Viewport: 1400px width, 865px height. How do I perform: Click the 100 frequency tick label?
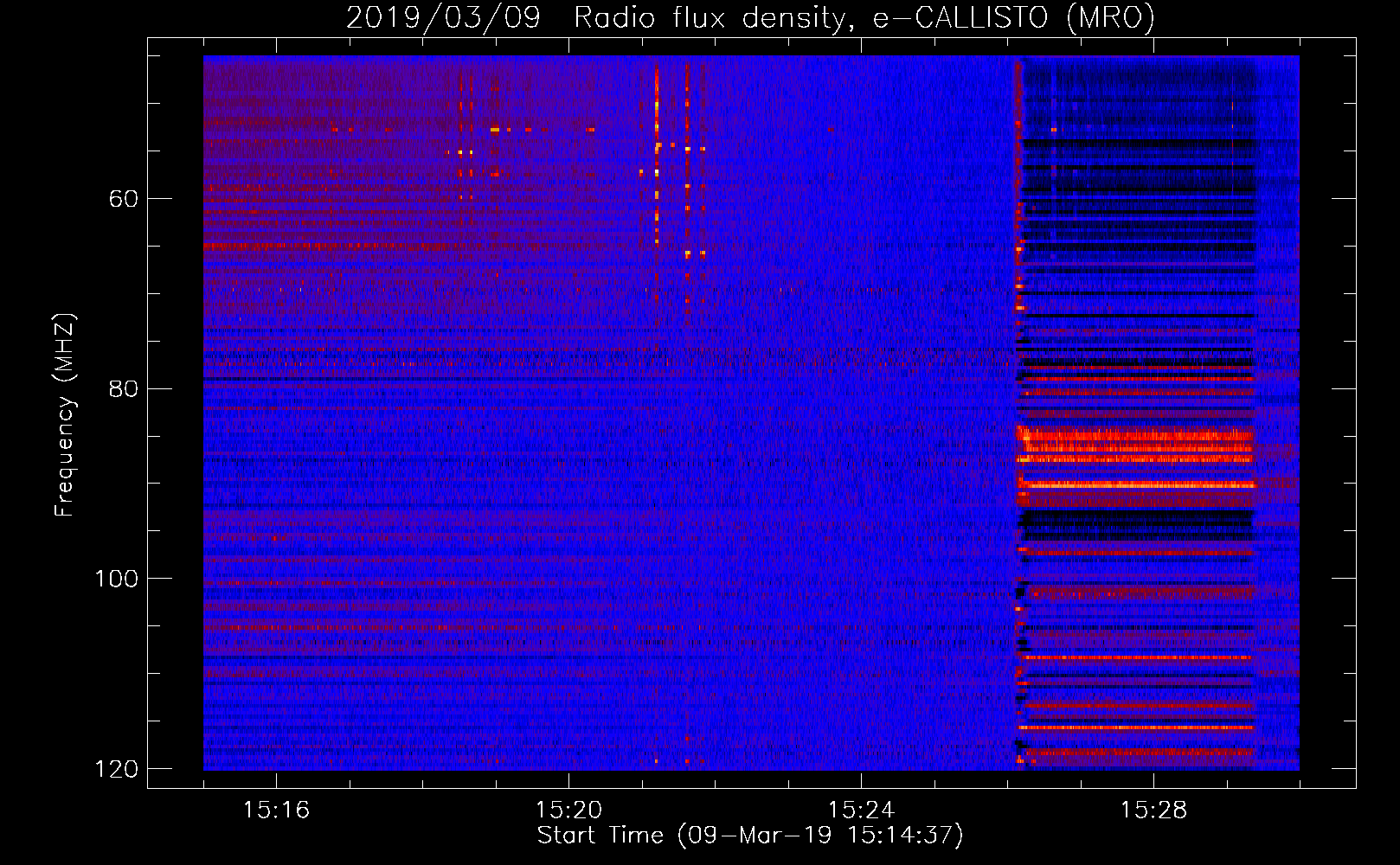pyautogui.click(x=117, y=579)
